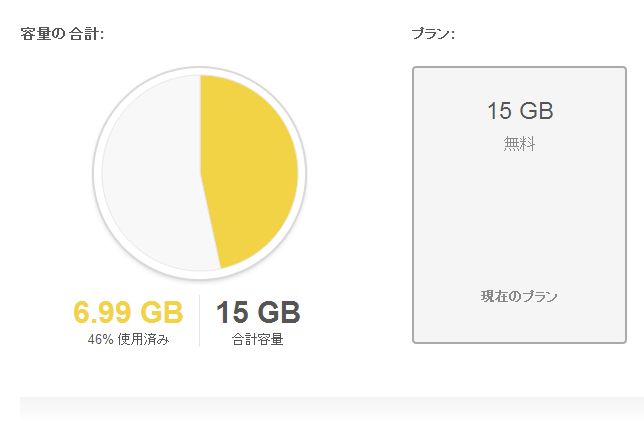Image resolution: width=644 pixels, height=445 pixels.
Task: Click the plan card's bottom border area
Action: pyautogui.click(x=519, y=342)
